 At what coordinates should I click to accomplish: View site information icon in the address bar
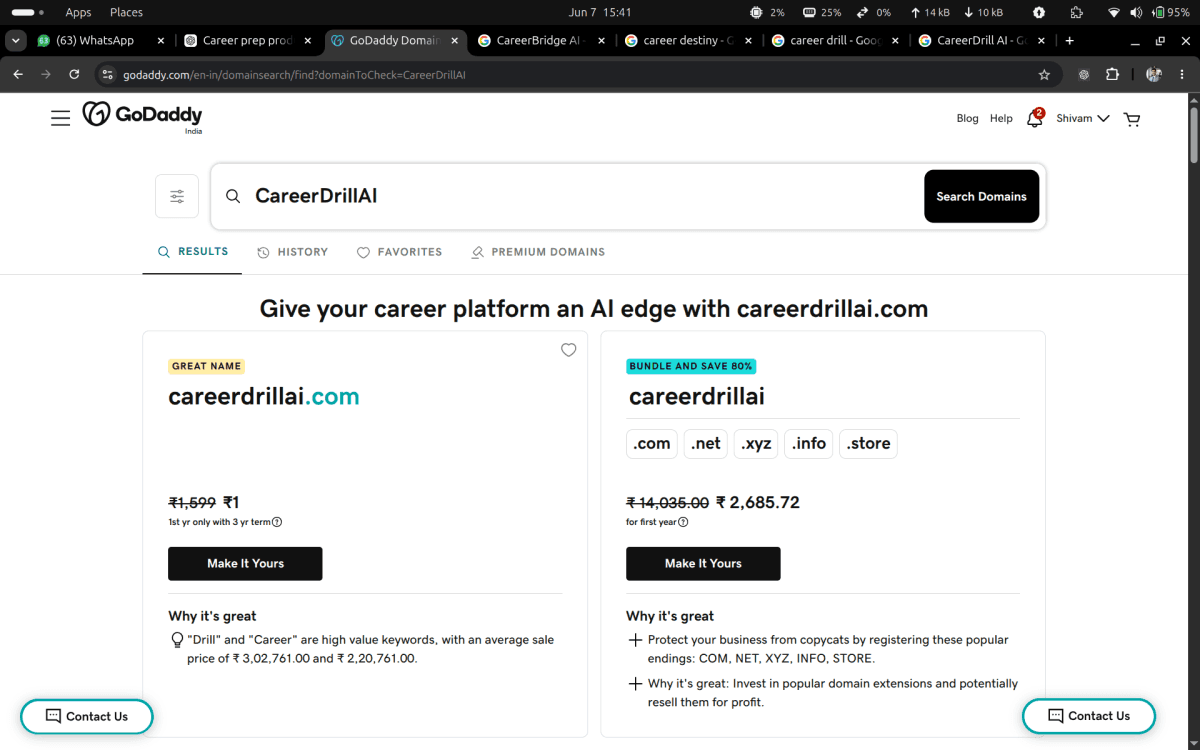pos(108,74)
